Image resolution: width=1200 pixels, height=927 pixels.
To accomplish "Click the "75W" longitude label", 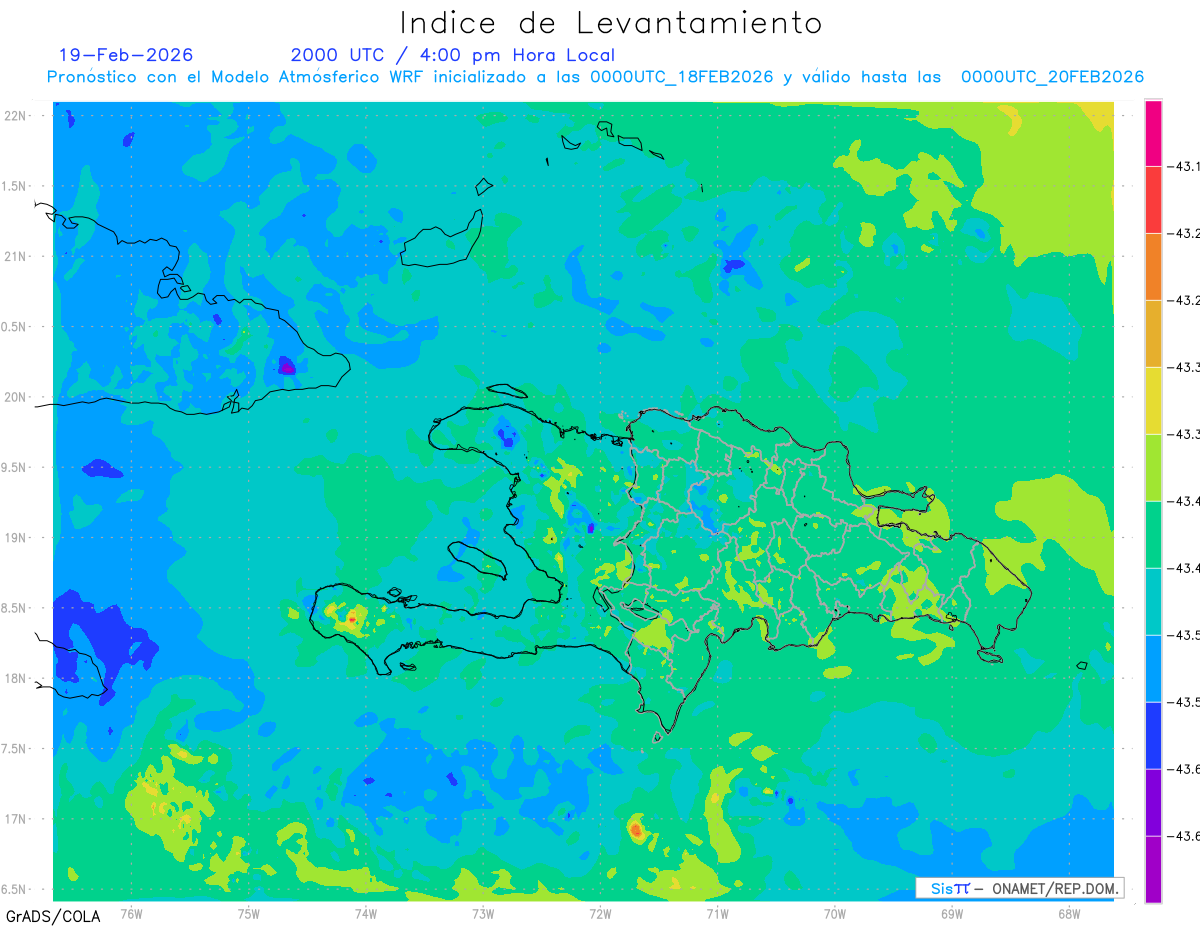I will coord(248,913).
